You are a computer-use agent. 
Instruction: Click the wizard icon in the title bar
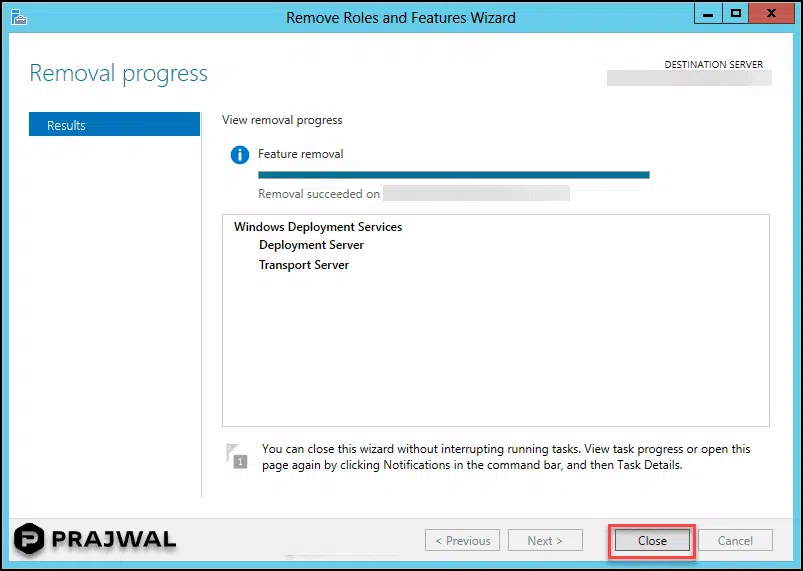[17, 16]
